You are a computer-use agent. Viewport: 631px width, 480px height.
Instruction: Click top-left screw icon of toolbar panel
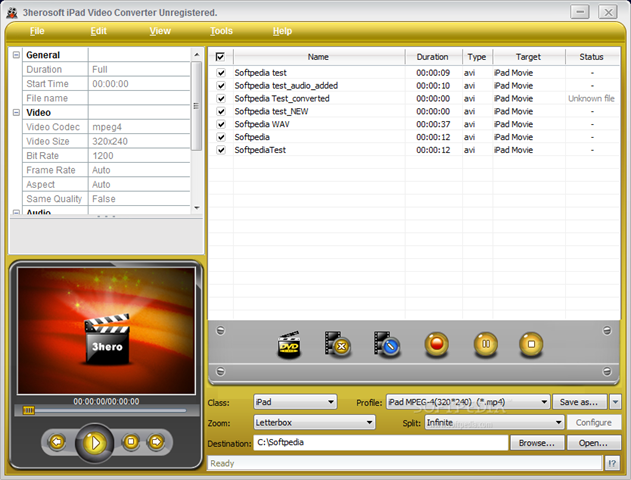(x=221, y=331)
